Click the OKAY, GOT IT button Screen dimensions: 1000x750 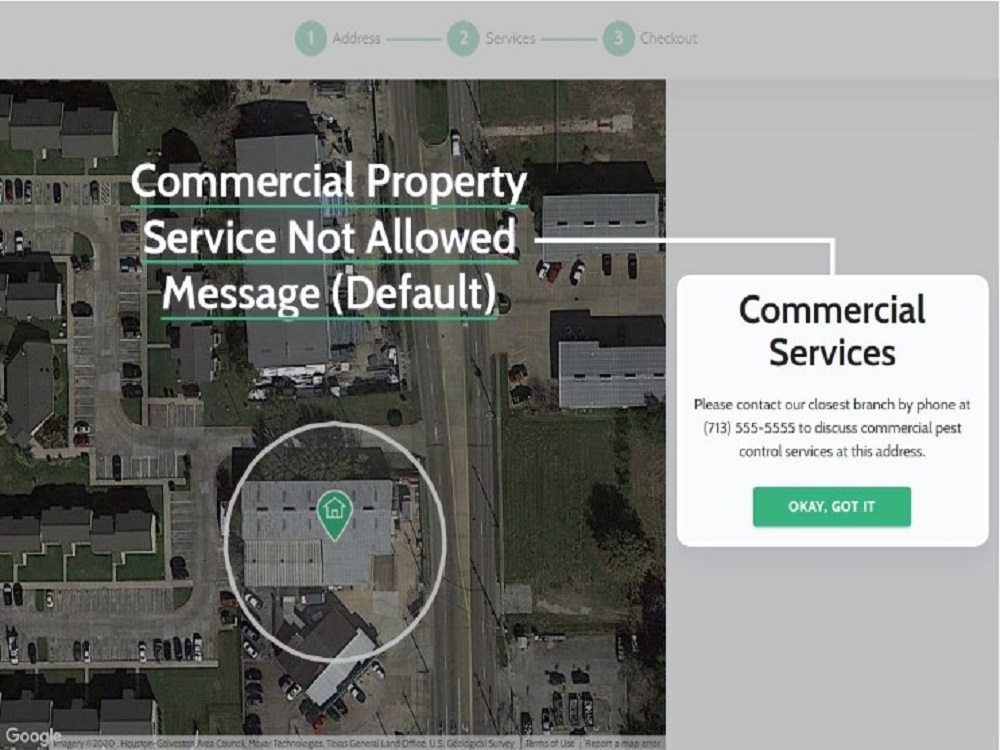click(832, 507)
